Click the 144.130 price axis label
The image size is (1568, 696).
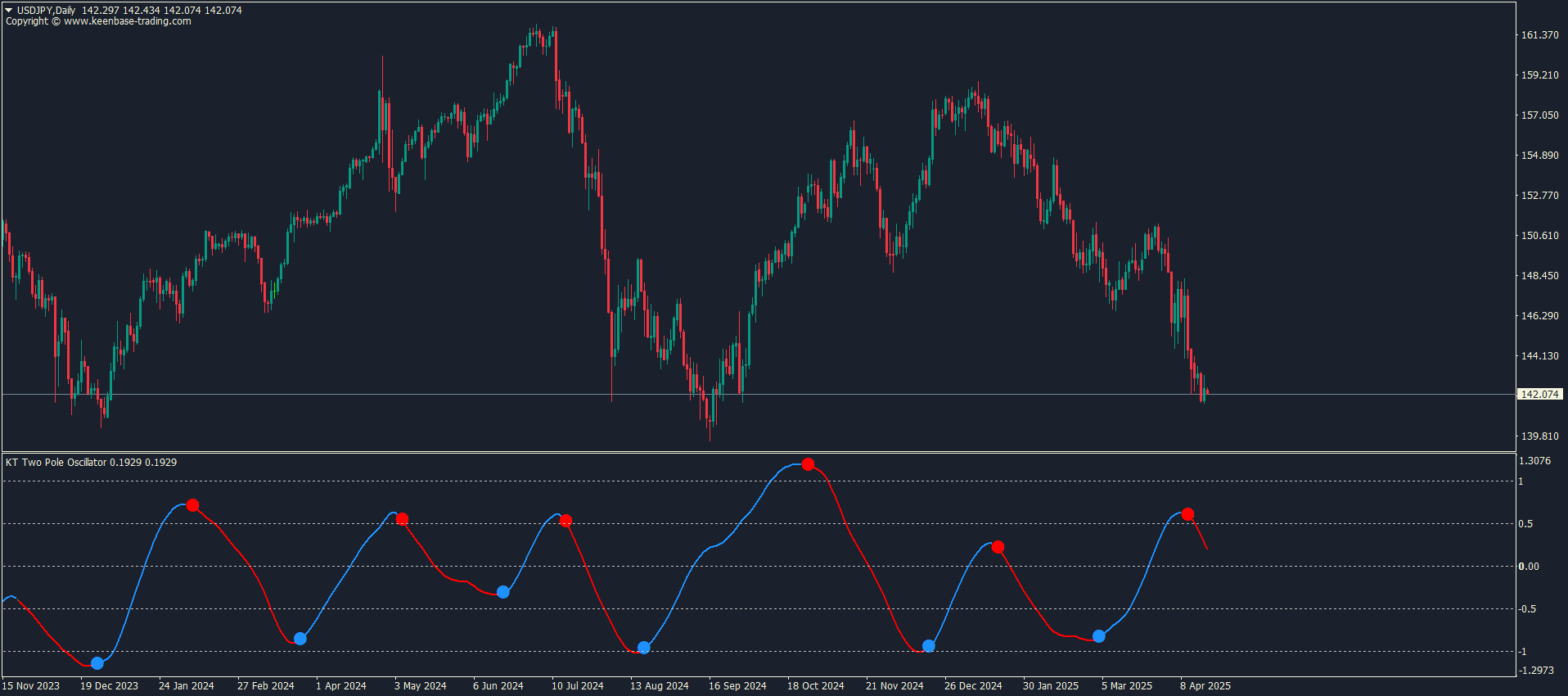[1539, 356]
